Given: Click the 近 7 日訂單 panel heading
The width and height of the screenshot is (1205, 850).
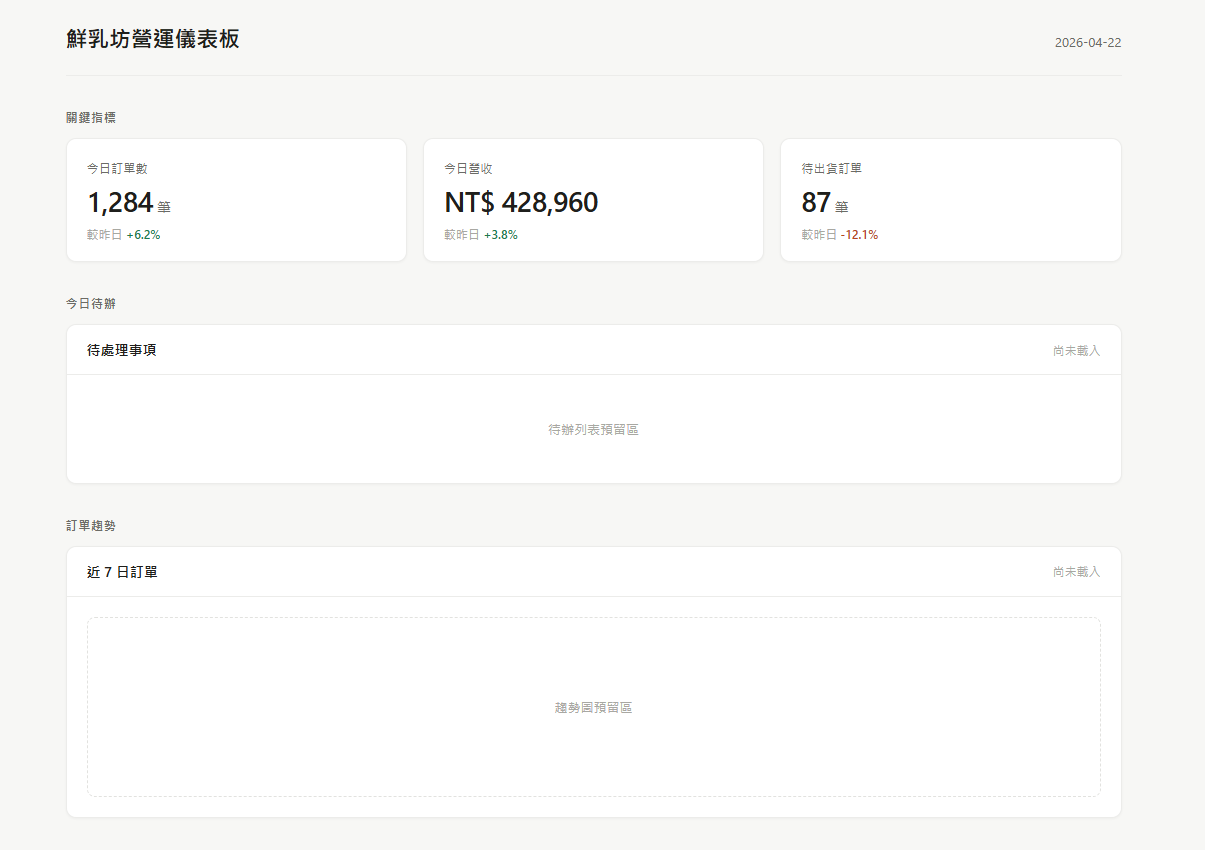Looking at the screenshot, I should coord(122,572).
